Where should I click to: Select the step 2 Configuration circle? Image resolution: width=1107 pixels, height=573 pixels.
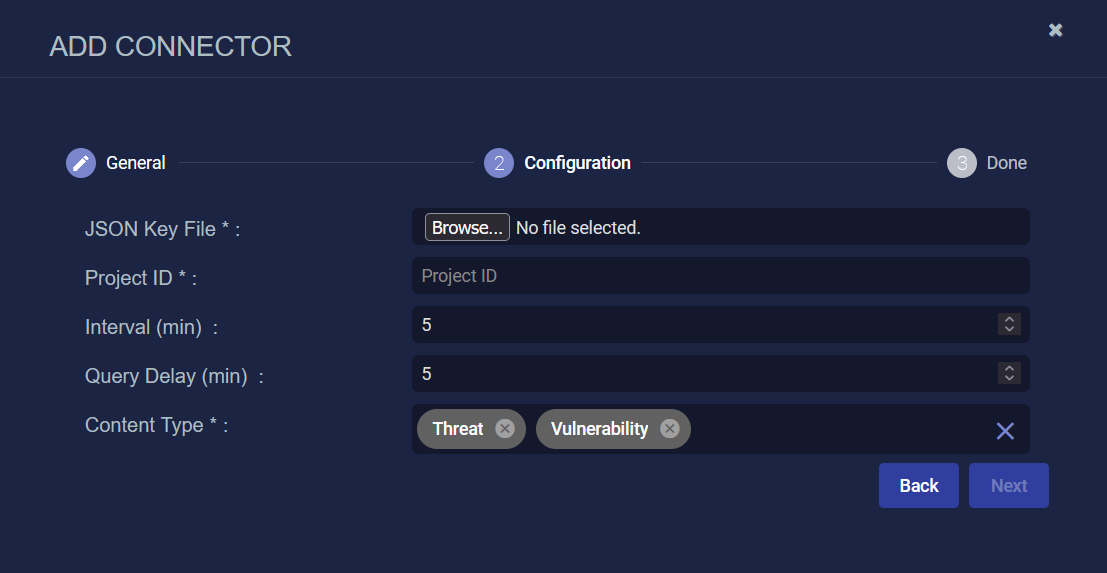(499, 163)
